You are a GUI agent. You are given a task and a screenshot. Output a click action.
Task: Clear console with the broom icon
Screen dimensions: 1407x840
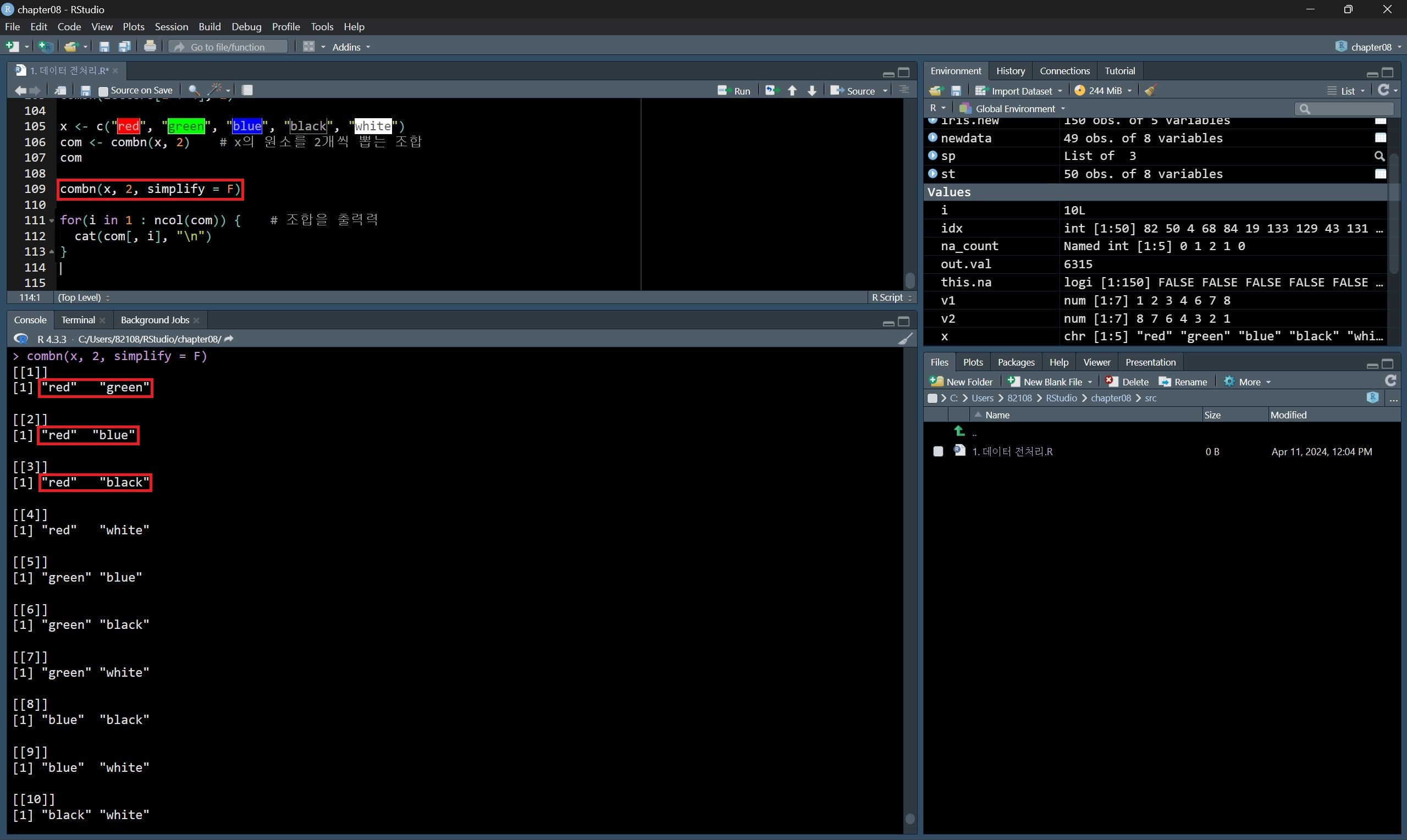(905, 339)
